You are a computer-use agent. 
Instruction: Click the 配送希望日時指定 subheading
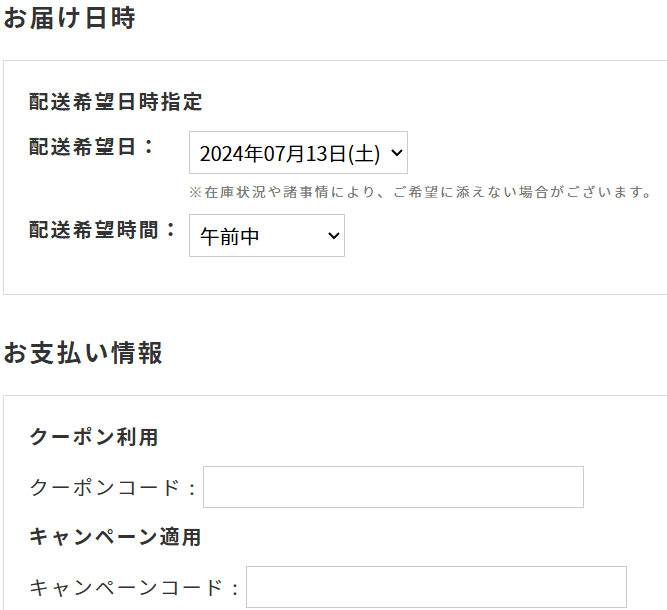116,102
